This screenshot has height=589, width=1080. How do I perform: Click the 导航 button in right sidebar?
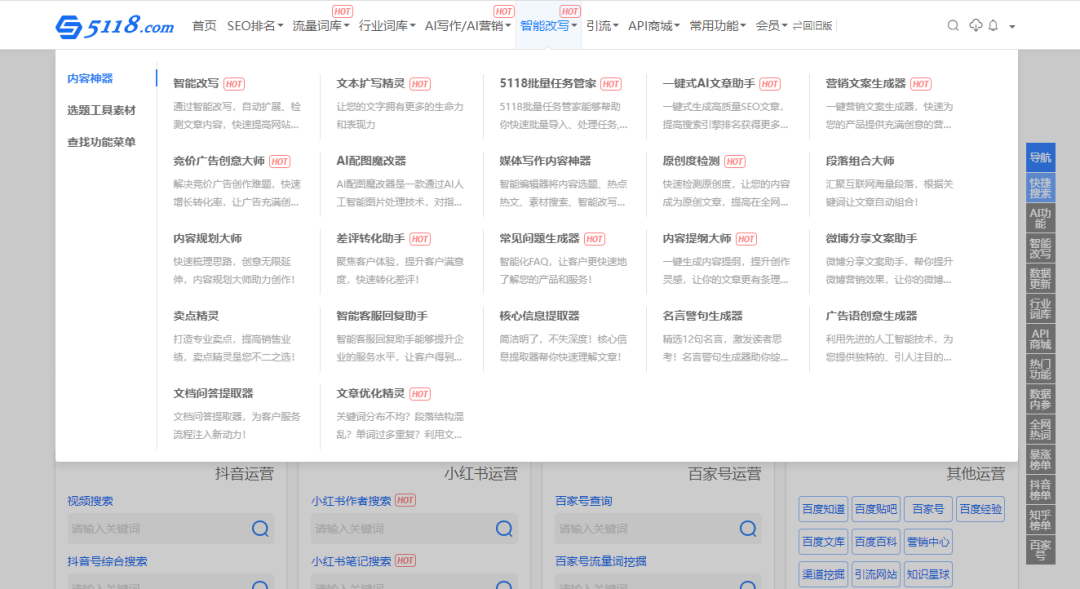coord(1040,158)
